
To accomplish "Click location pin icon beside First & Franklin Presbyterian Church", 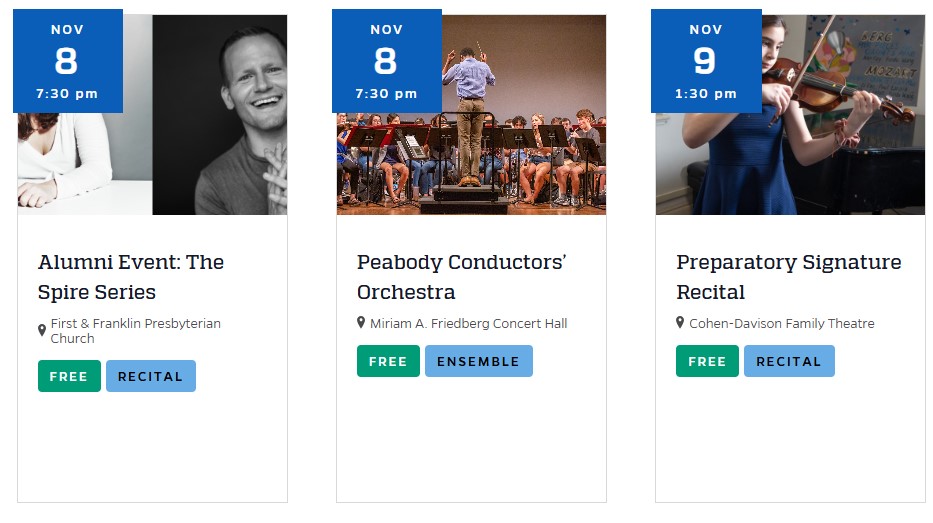I will click(x=42, y=330).
